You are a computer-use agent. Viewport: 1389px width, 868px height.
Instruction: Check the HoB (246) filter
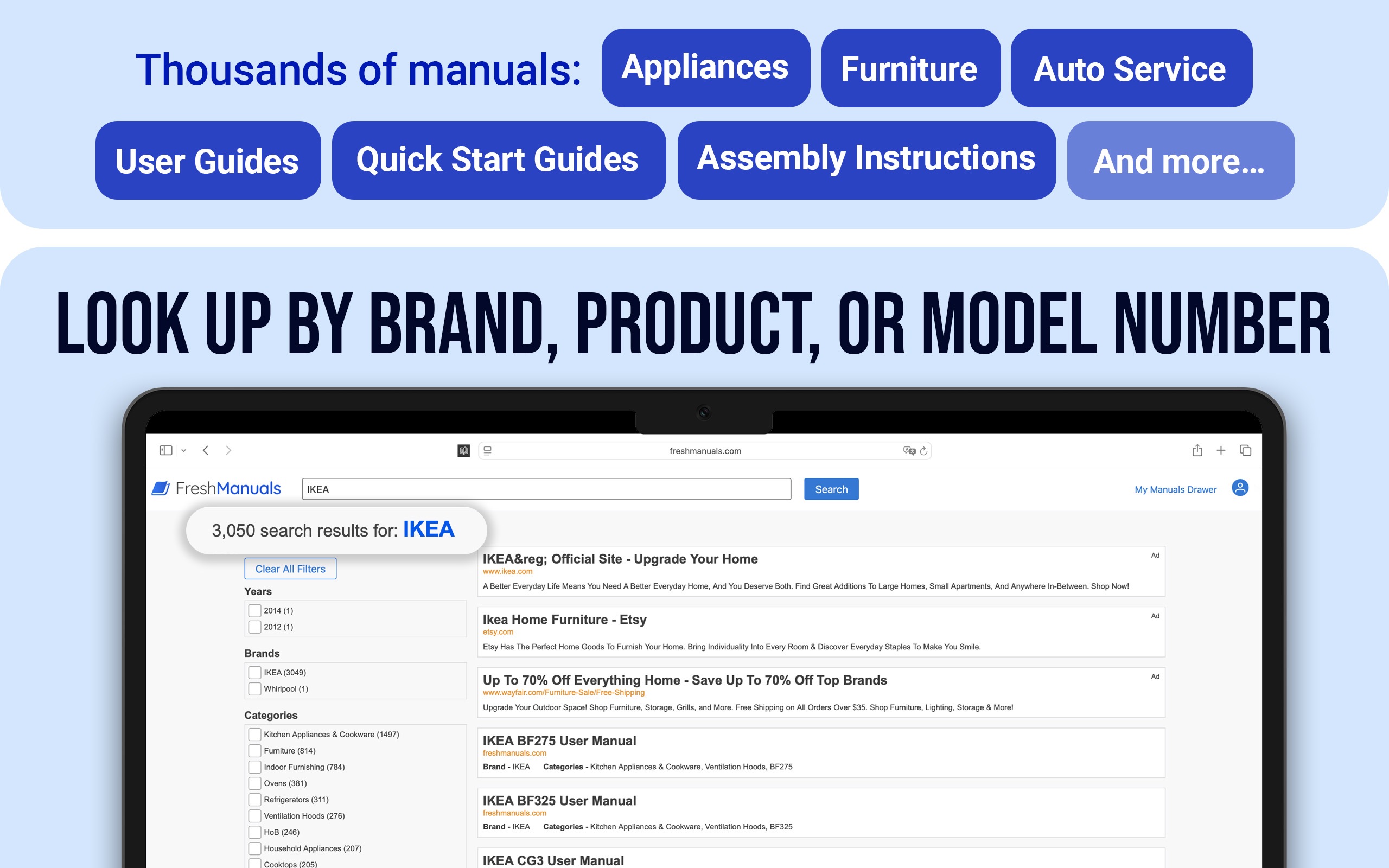coord(255,832)
